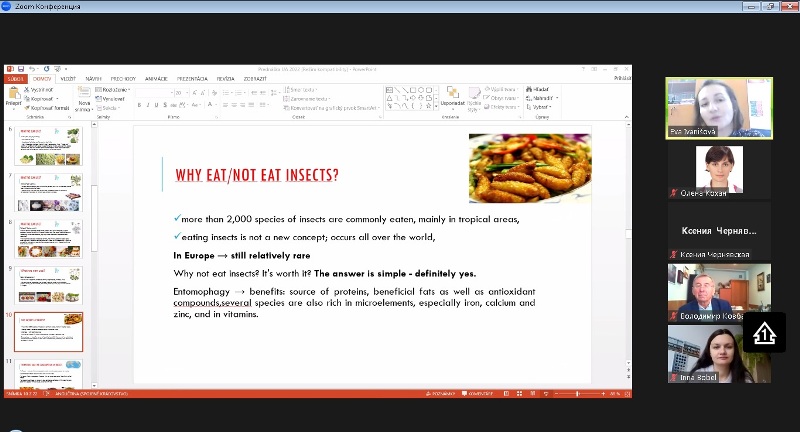This screenshot has width=800, height=432.
Task: Adjust the zoom slider in status bar
Action: (x=578, y=394)
